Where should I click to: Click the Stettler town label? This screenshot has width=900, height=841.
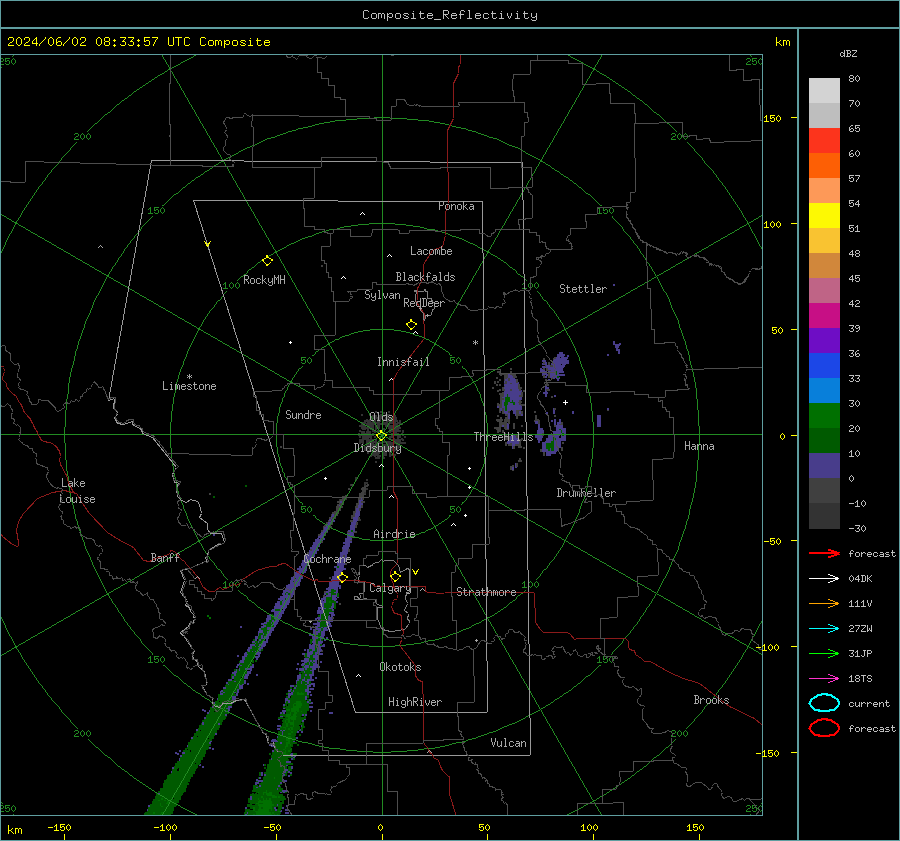pos(583,289)
